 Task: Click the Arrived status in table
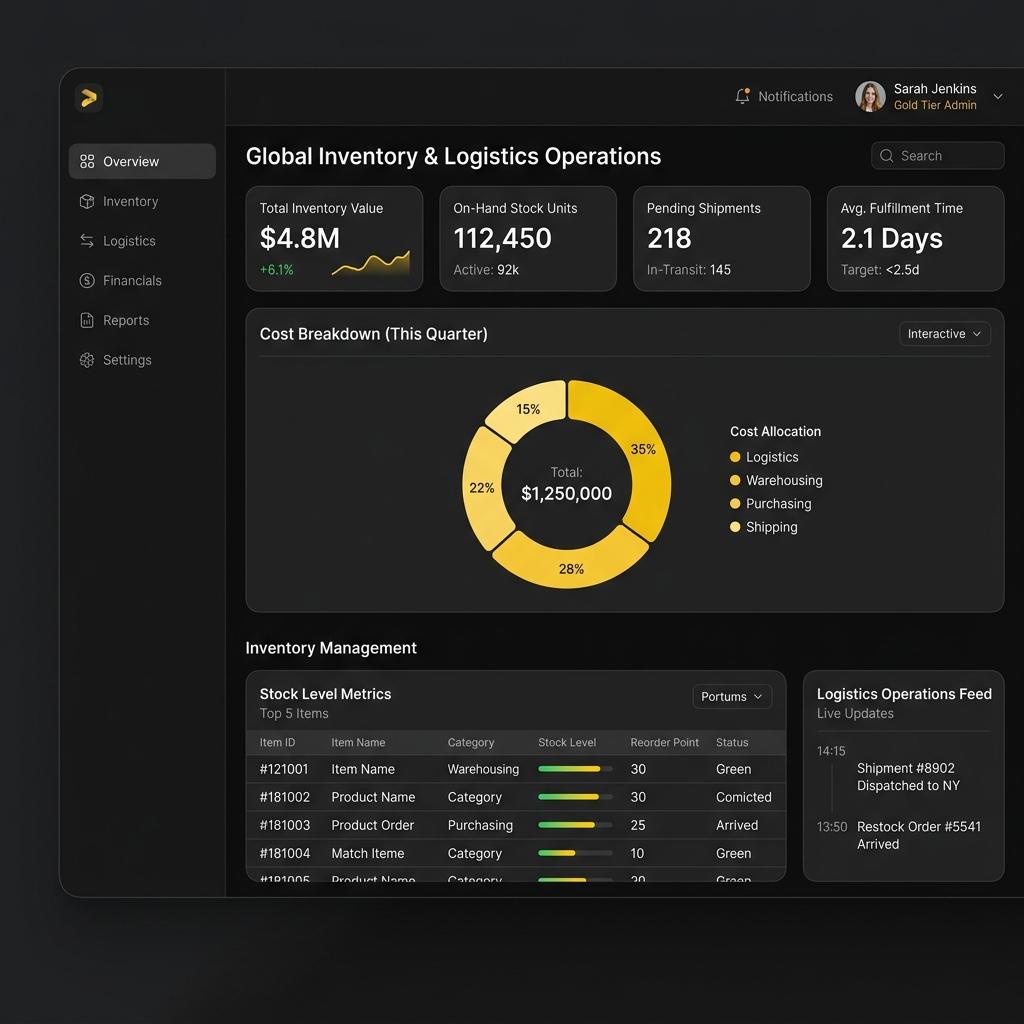pos(737,825)
